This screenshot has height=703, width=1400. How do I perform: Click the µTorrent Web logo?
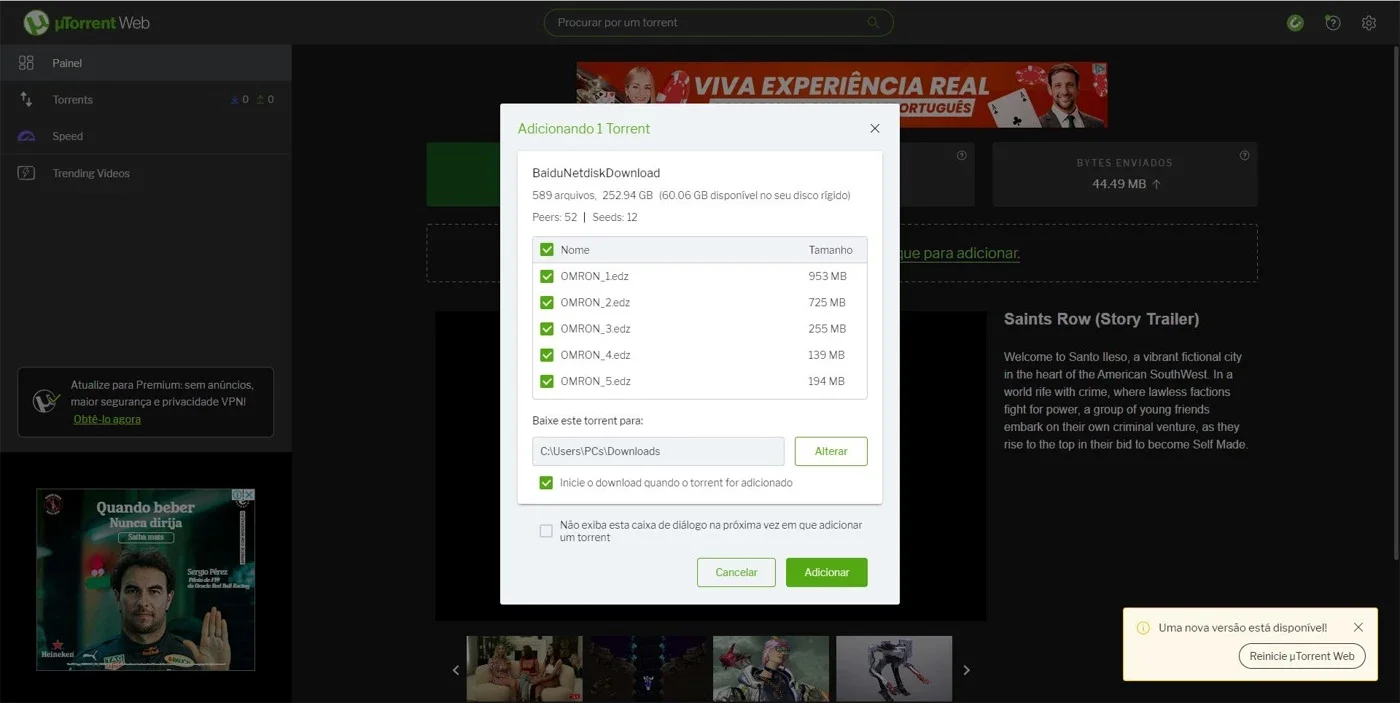point(86,22)
